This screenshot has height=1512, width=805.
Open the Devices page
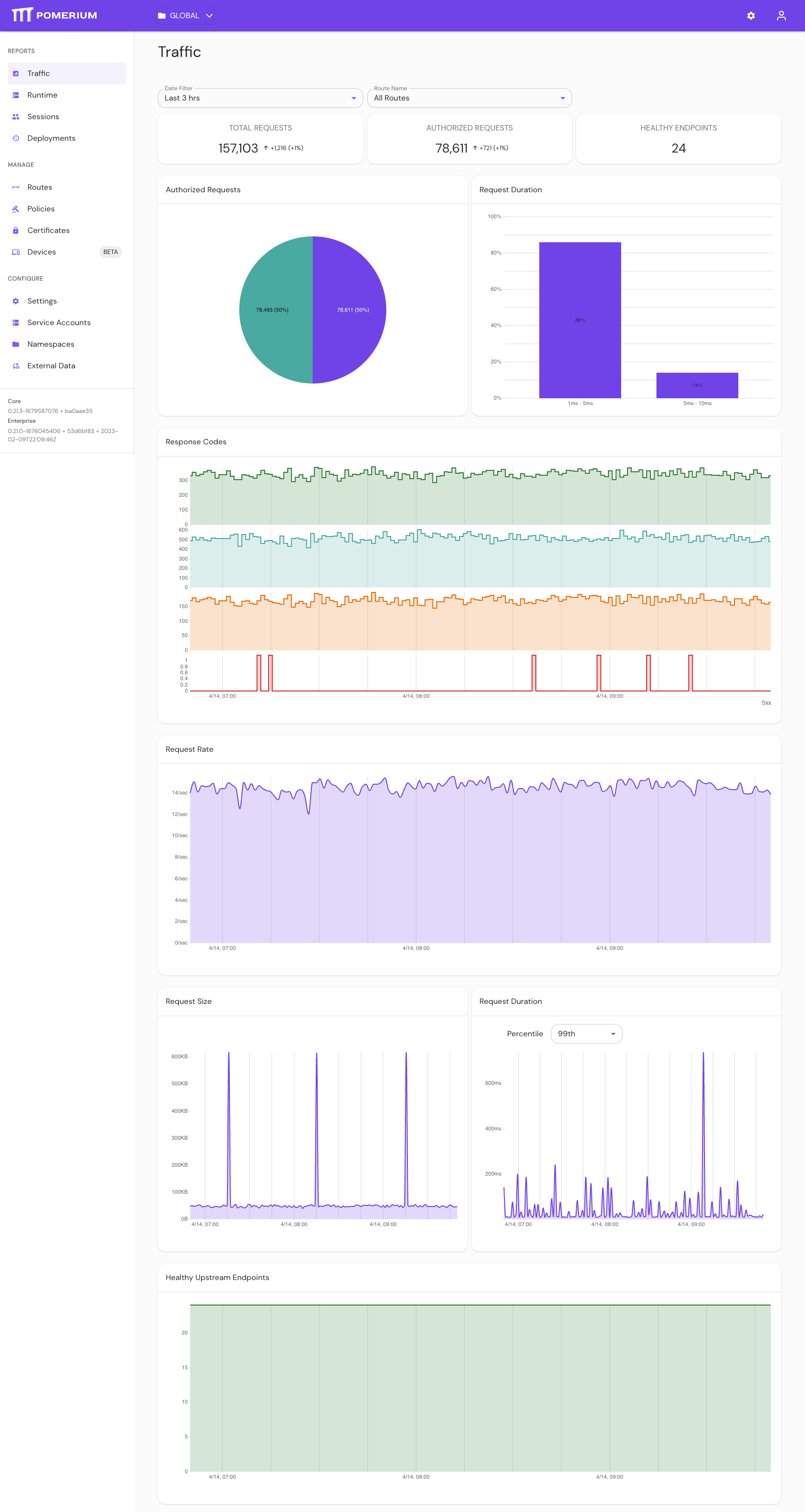(x=67, y=253)
